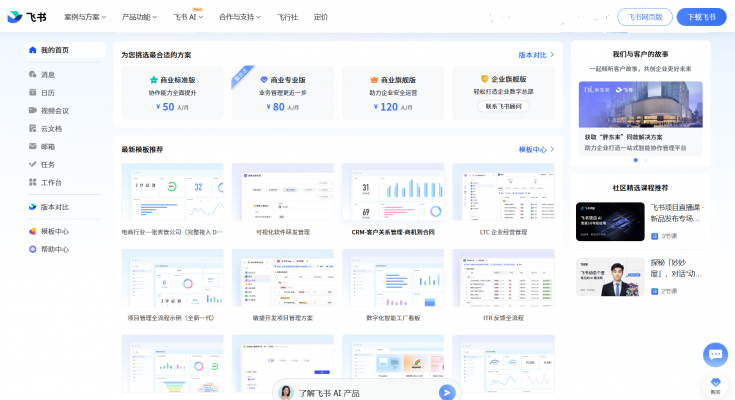The height and width of the screenshot is (400, 735).
Task: Select the 商业专业版 ¥80 plan card
Action: (x=283, y=93)
